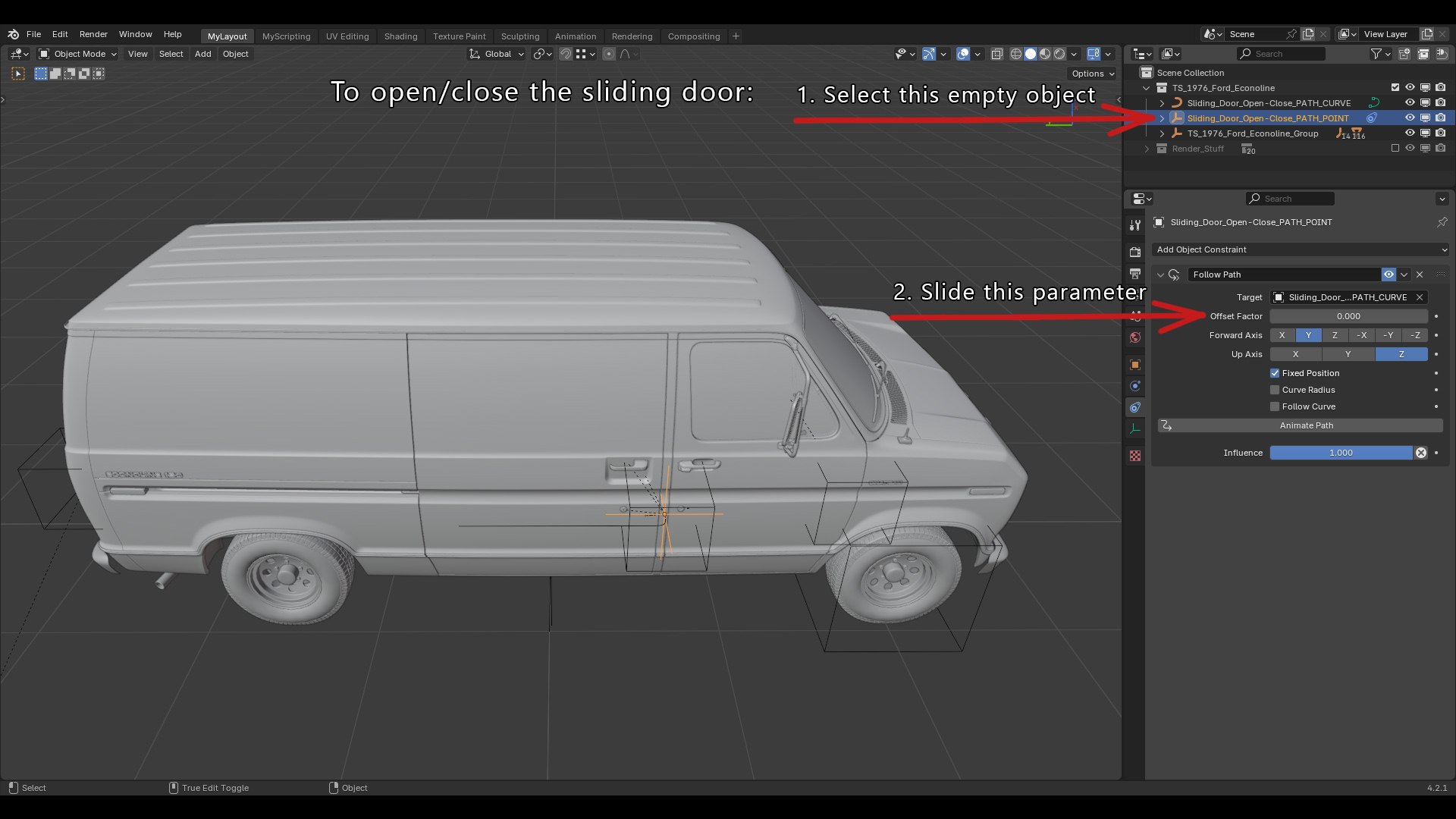Hide TS_1976_Ford_Econoline_Group with its eye icon
Screen dimensions: 1456x819
pyautogui.click(x=1410, y=133)
